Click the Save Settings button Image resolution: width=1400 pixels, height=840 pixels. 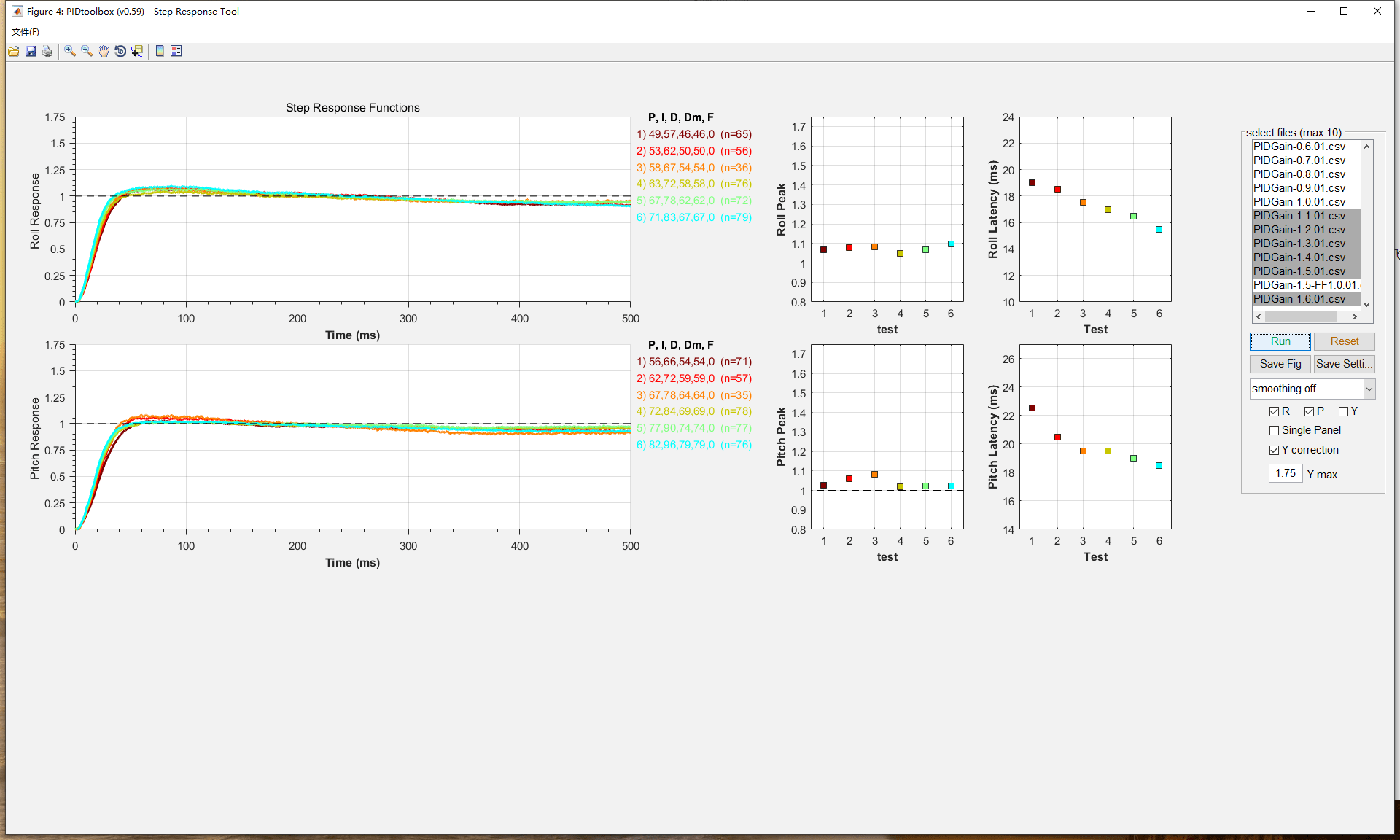[1344, 364]
